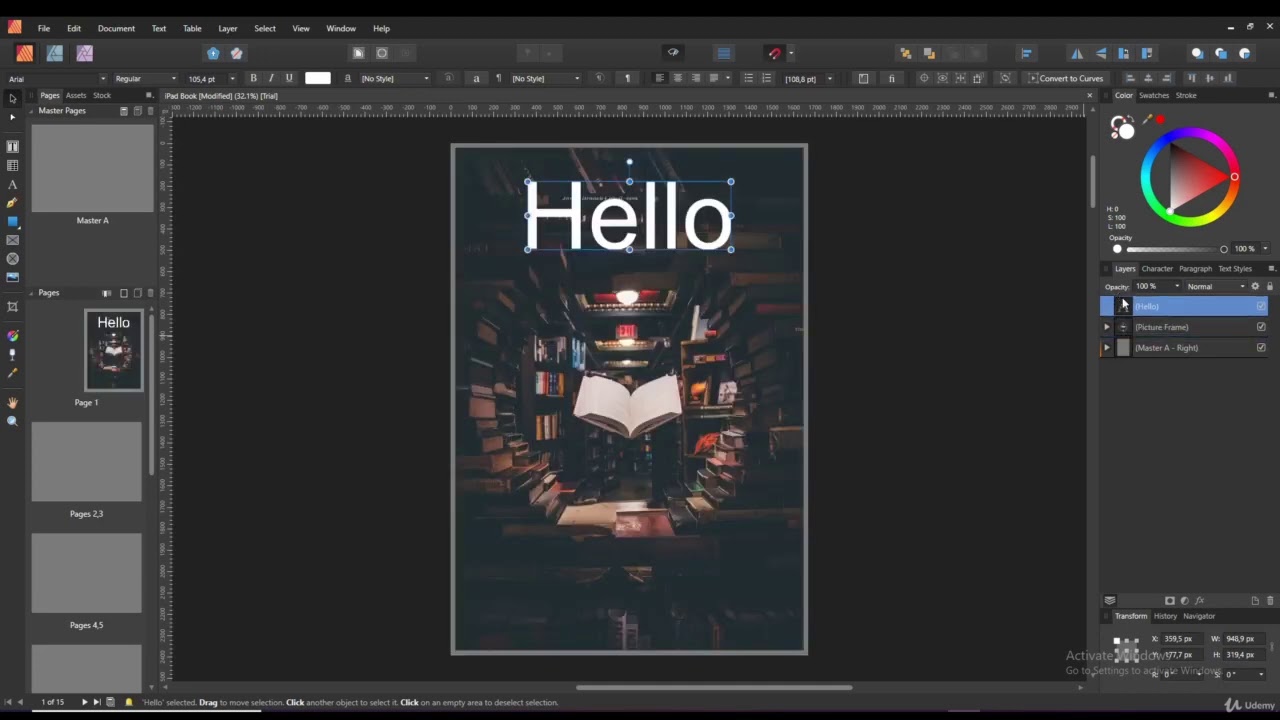Toggle Underline text formatting
1280x720 pixels.
tap(289, 78)
